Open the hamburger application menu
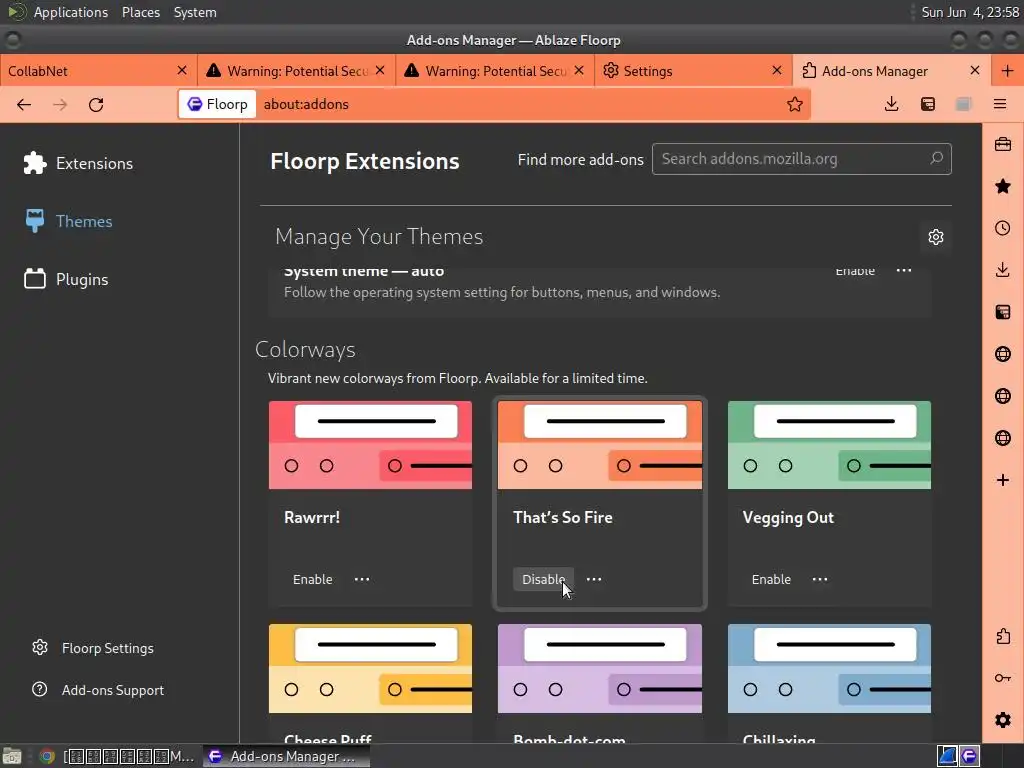Screen dimensions: 1024x768 click(1000, 104)
